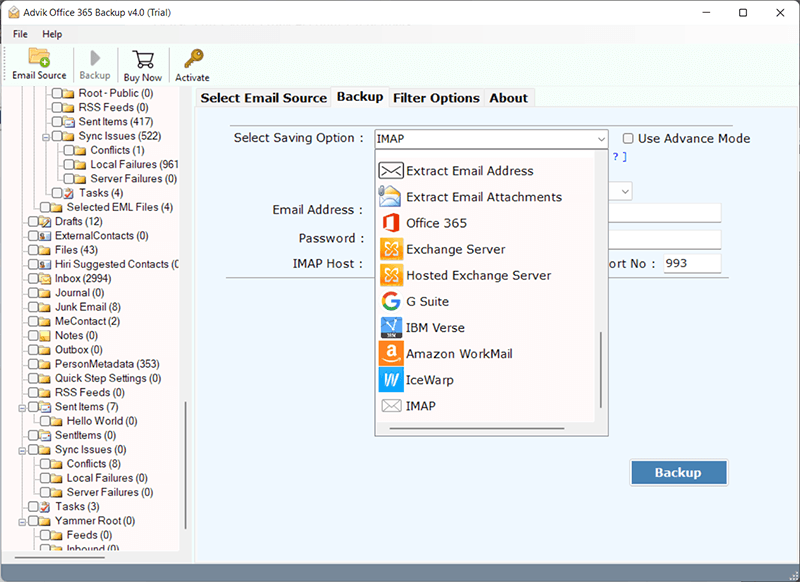Enable the Use Advance Mode checkbox
Viewport: 800px width, 582px height.
tap(628, 138)
